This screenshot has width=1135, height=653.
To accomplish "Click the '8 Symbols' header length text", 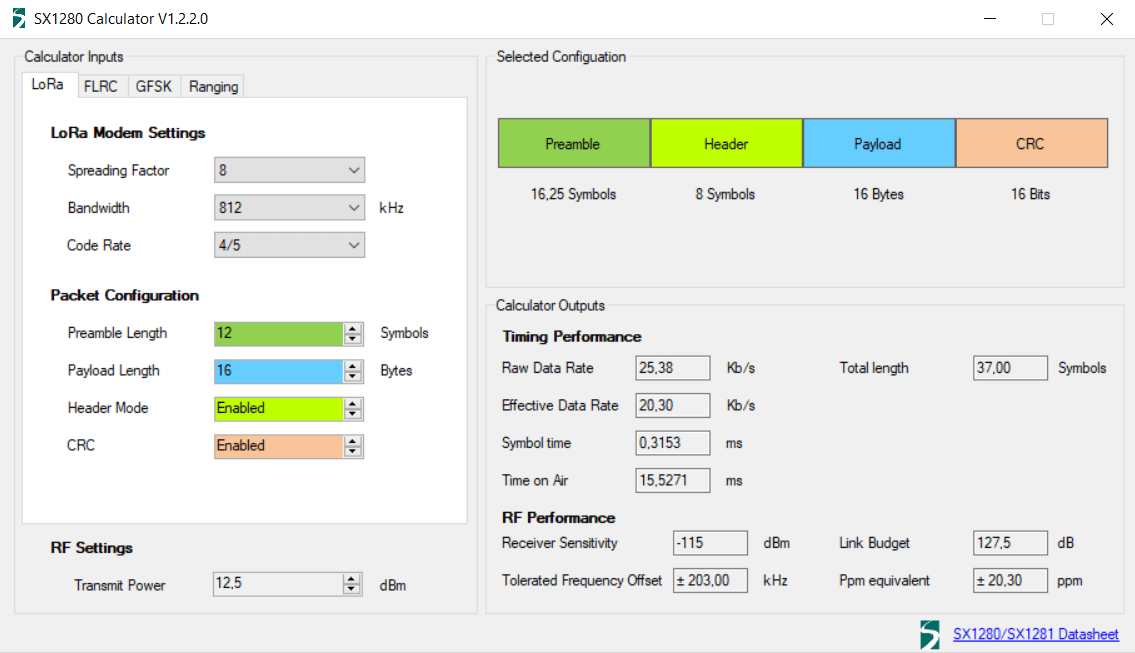I will pyautogui.click(x=725, y=194).
